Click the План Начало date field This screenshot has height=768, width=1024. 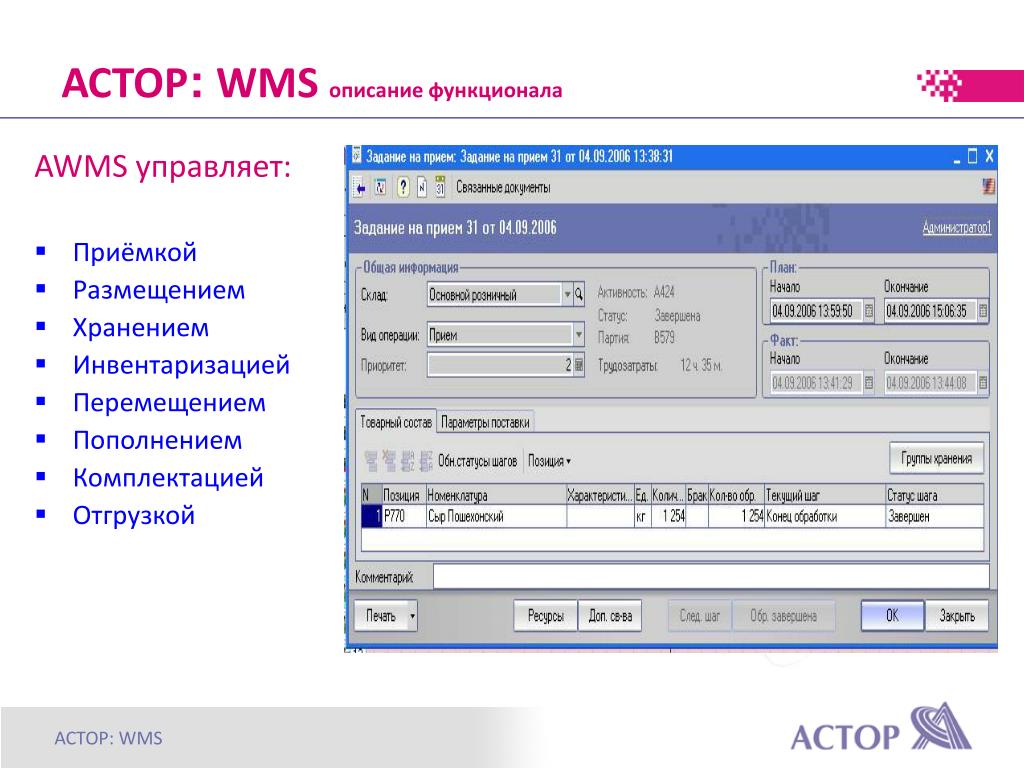[x=817, y=311]
